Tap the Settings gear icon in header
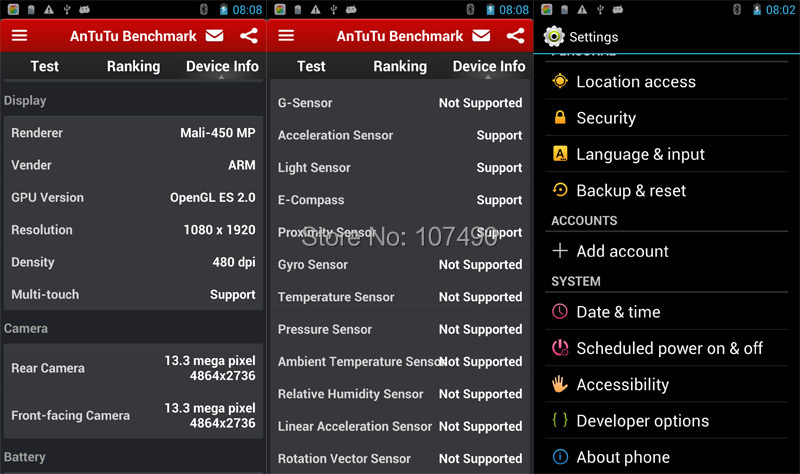800x474 pixels. 554,37
